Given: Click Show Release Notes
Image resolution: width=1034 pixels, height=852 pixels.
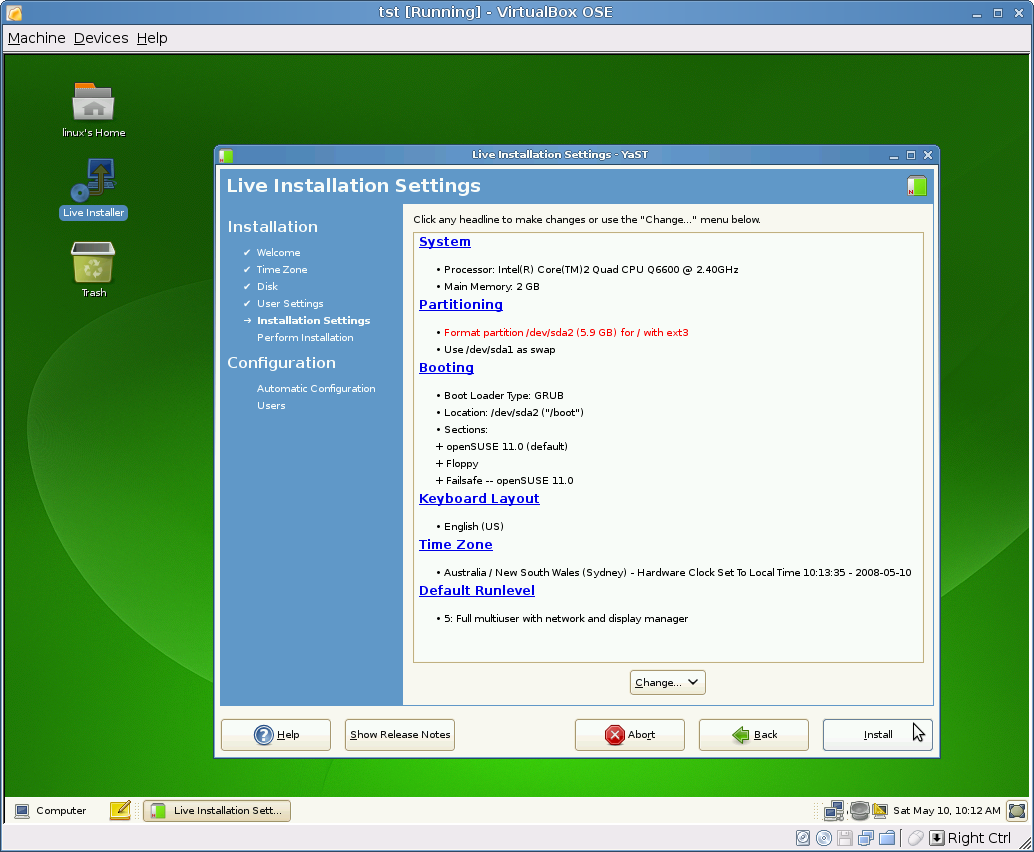Looking at the screenshot, I should pos(400,734).
